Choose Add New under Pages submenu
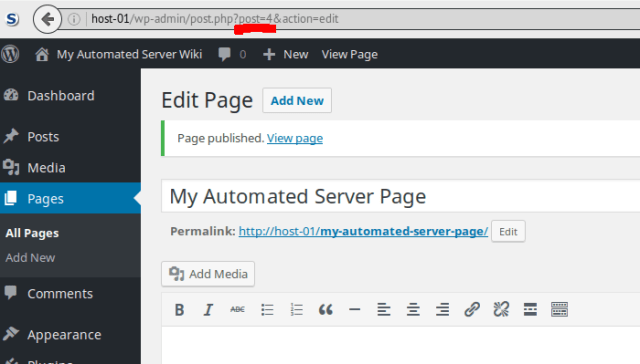This screenshot has width=640, height=364. tap(30, 258)
